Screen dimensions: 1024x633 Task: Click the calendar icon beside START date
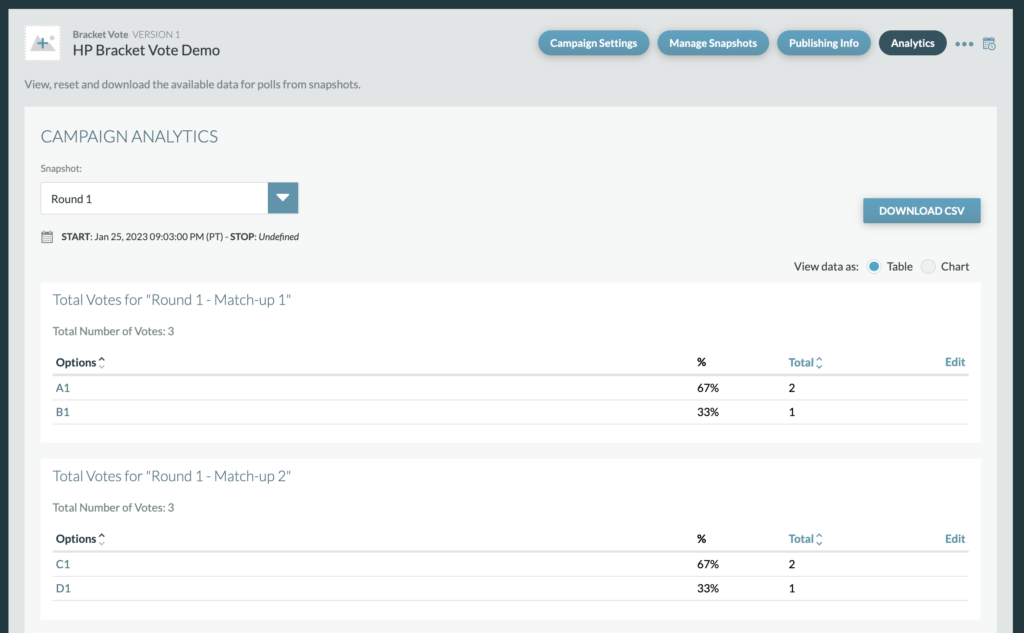47,237
